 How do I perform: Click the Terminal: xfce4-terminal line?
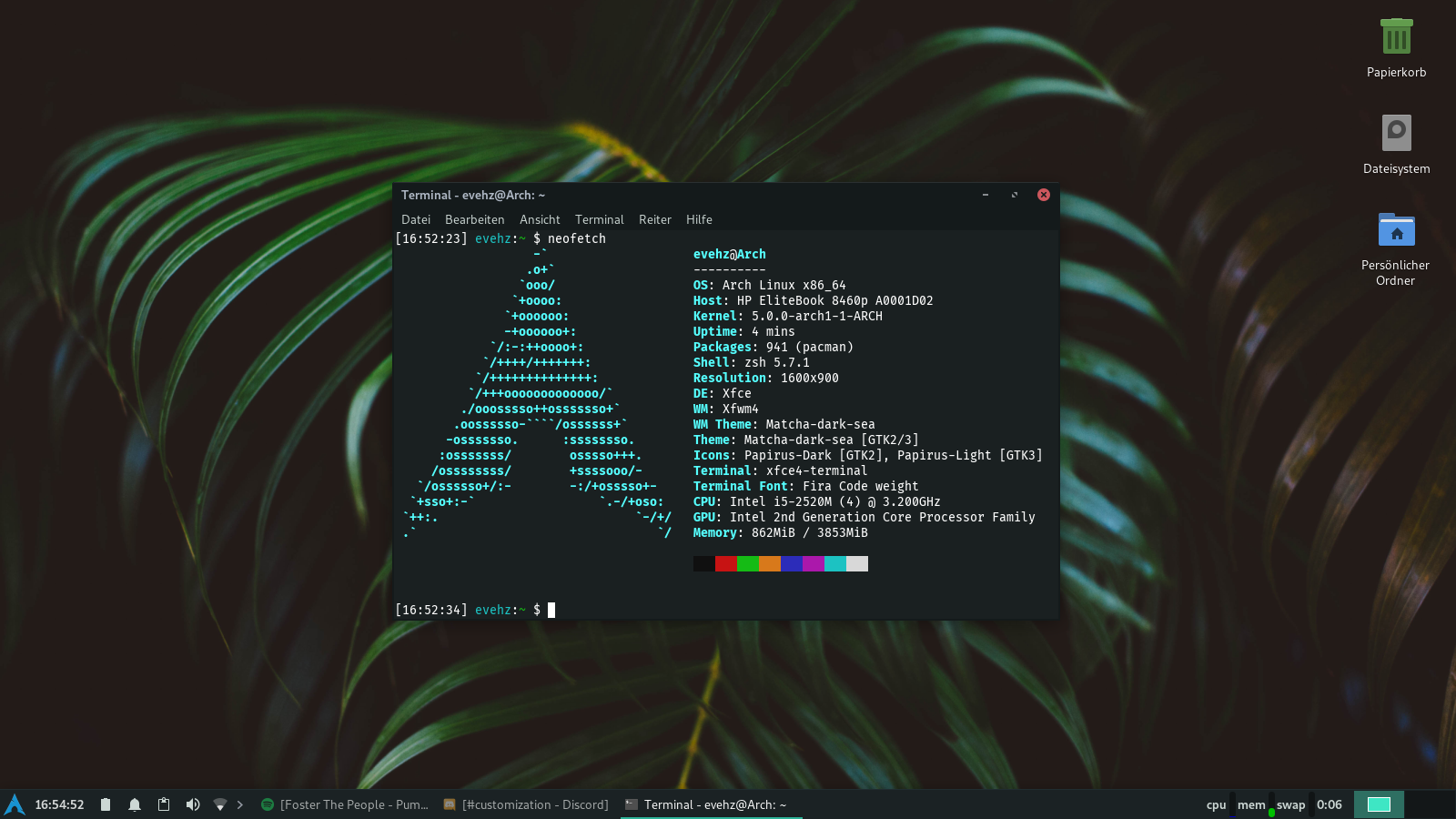[781, 470]
